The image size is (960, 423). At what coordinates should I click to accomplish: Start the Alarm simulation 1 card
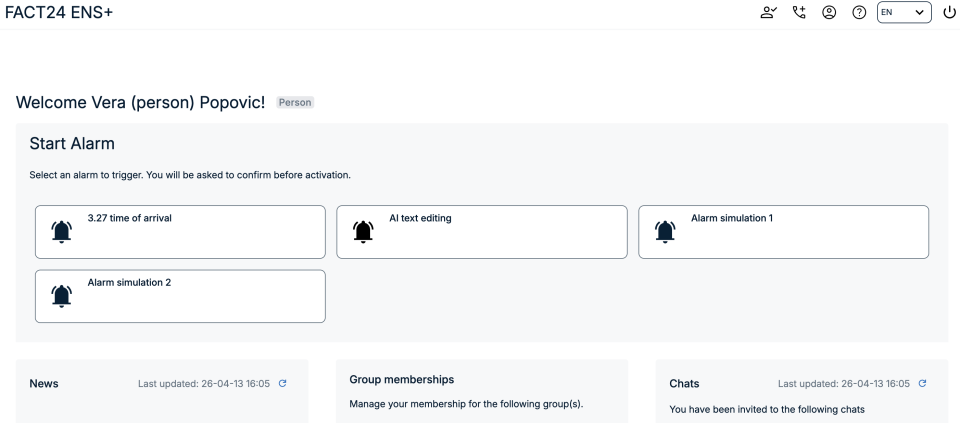(783, 232)
